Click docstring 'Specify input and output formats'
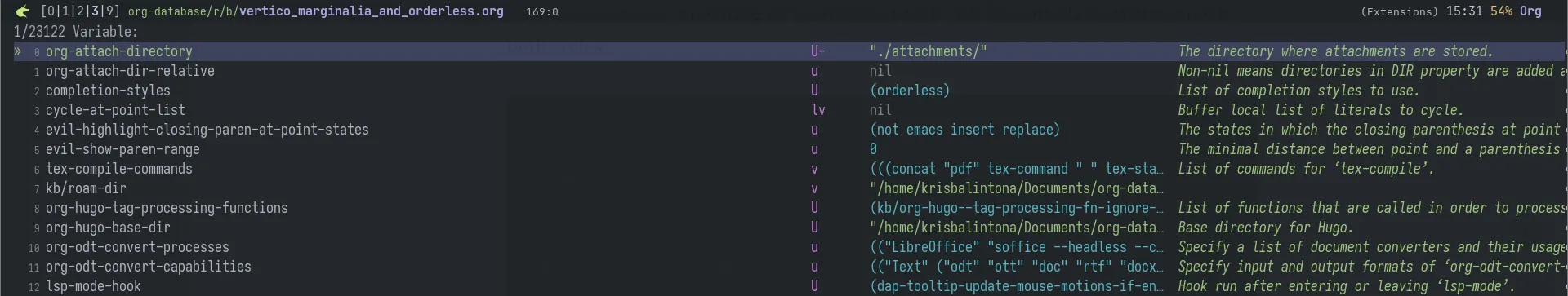Image resolution: width=1568 pixels, height=296 pixels. [x=1372, y=267]
